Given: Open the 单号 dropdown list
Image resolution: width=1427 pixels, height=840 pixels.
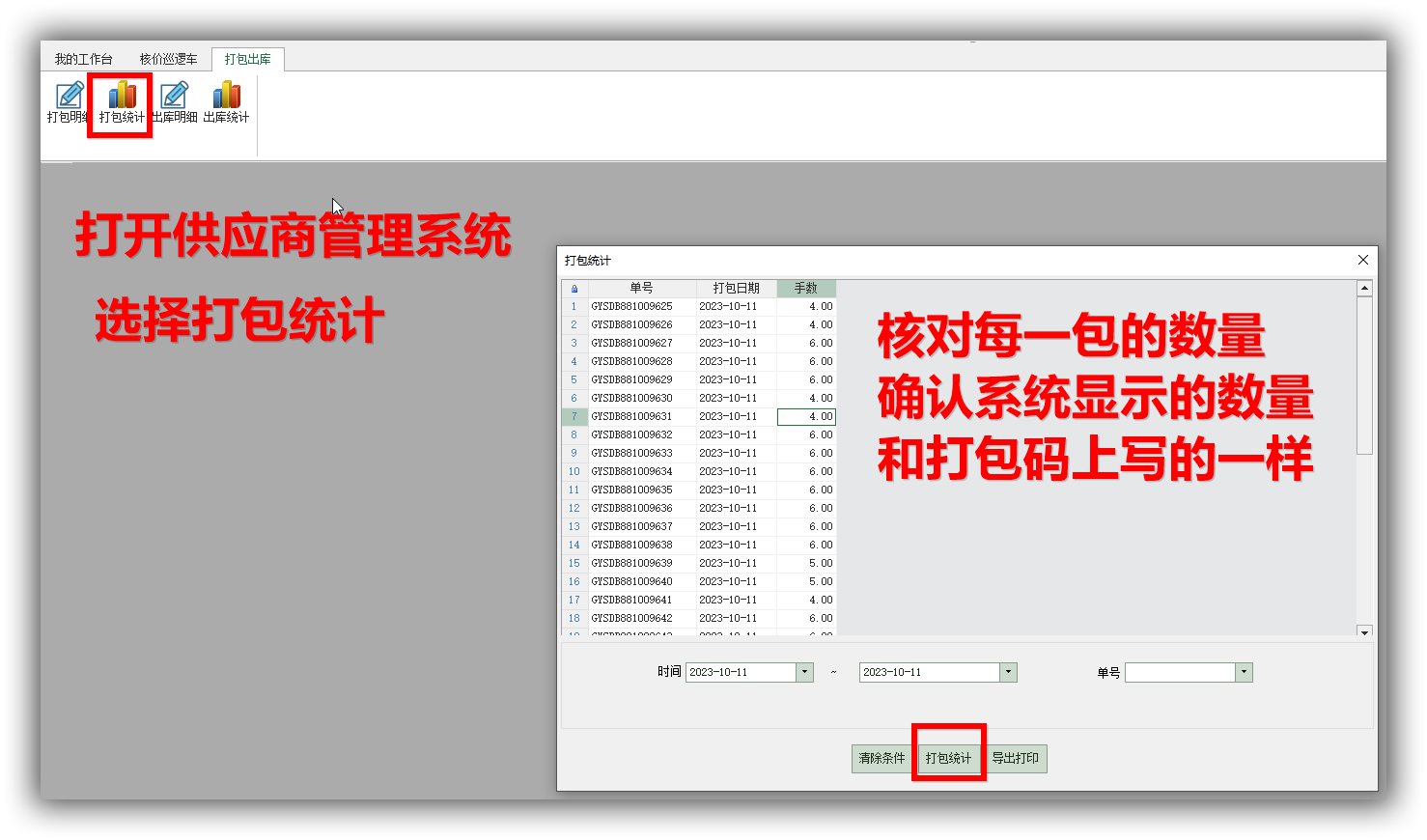Looking at the screenshot, I should 1244,672.
